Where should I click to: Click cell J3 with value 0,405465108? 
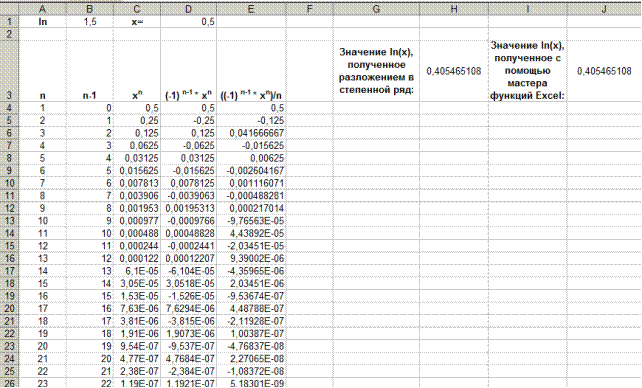[604, 71]
